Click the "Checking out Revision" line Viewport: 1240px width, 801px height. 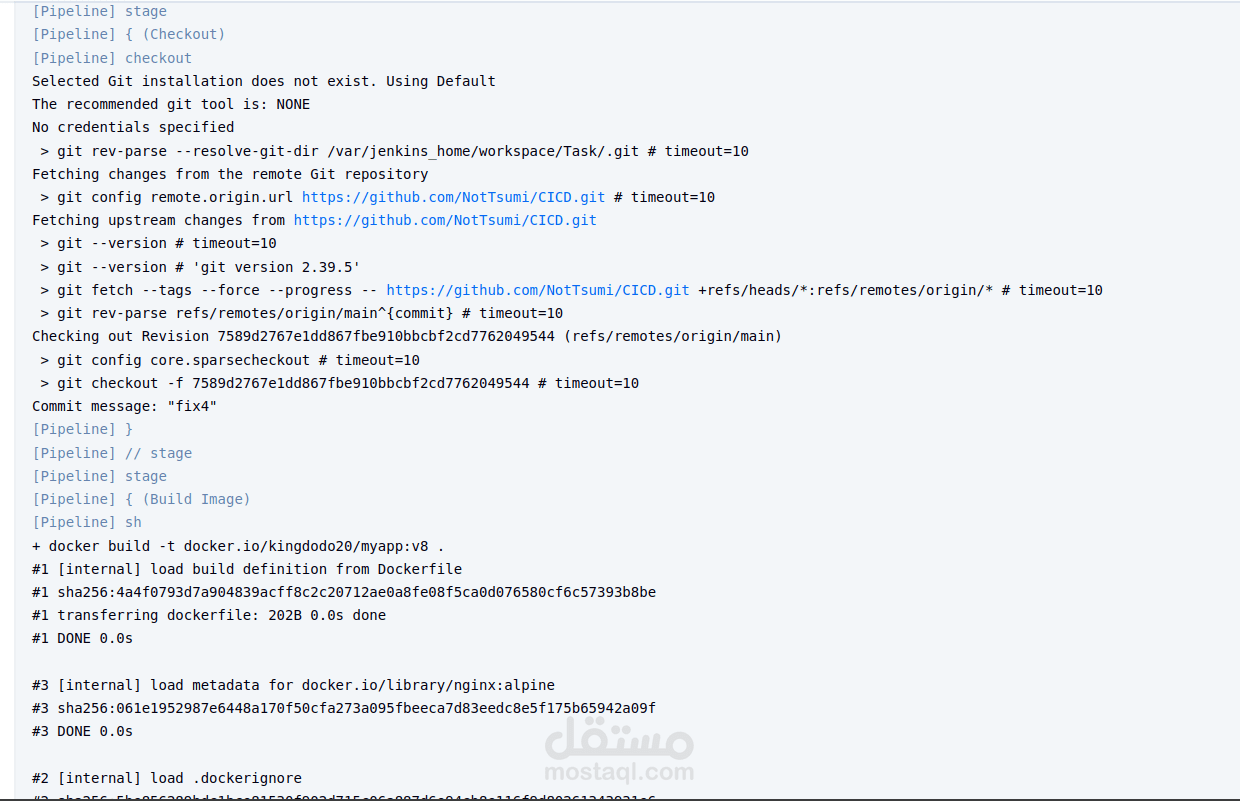406,336
